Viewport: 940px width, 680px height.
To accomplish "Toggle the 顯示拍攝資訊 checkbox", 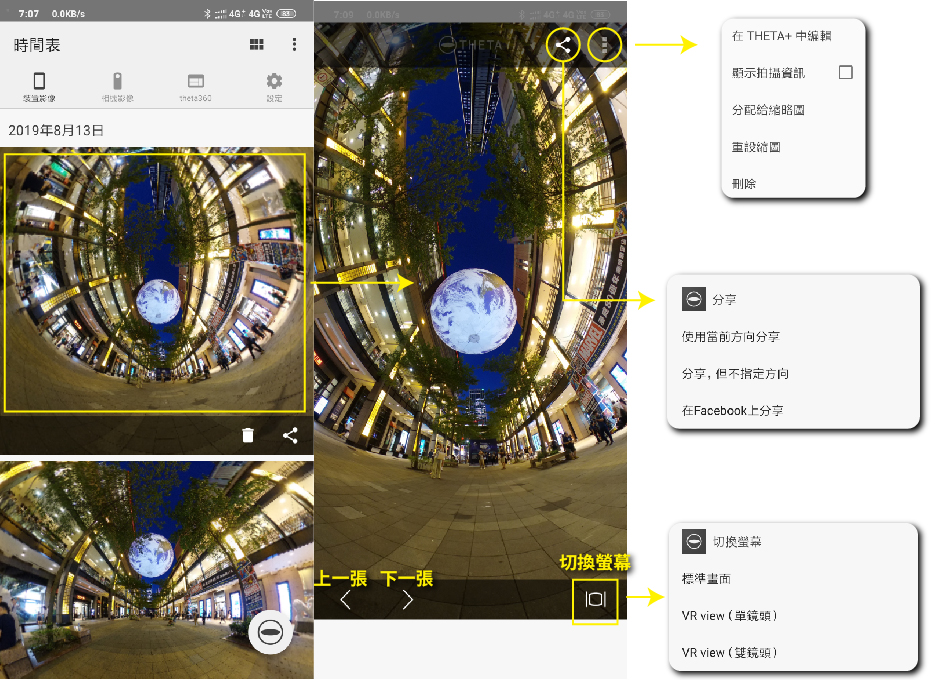I will coord(845,73).
